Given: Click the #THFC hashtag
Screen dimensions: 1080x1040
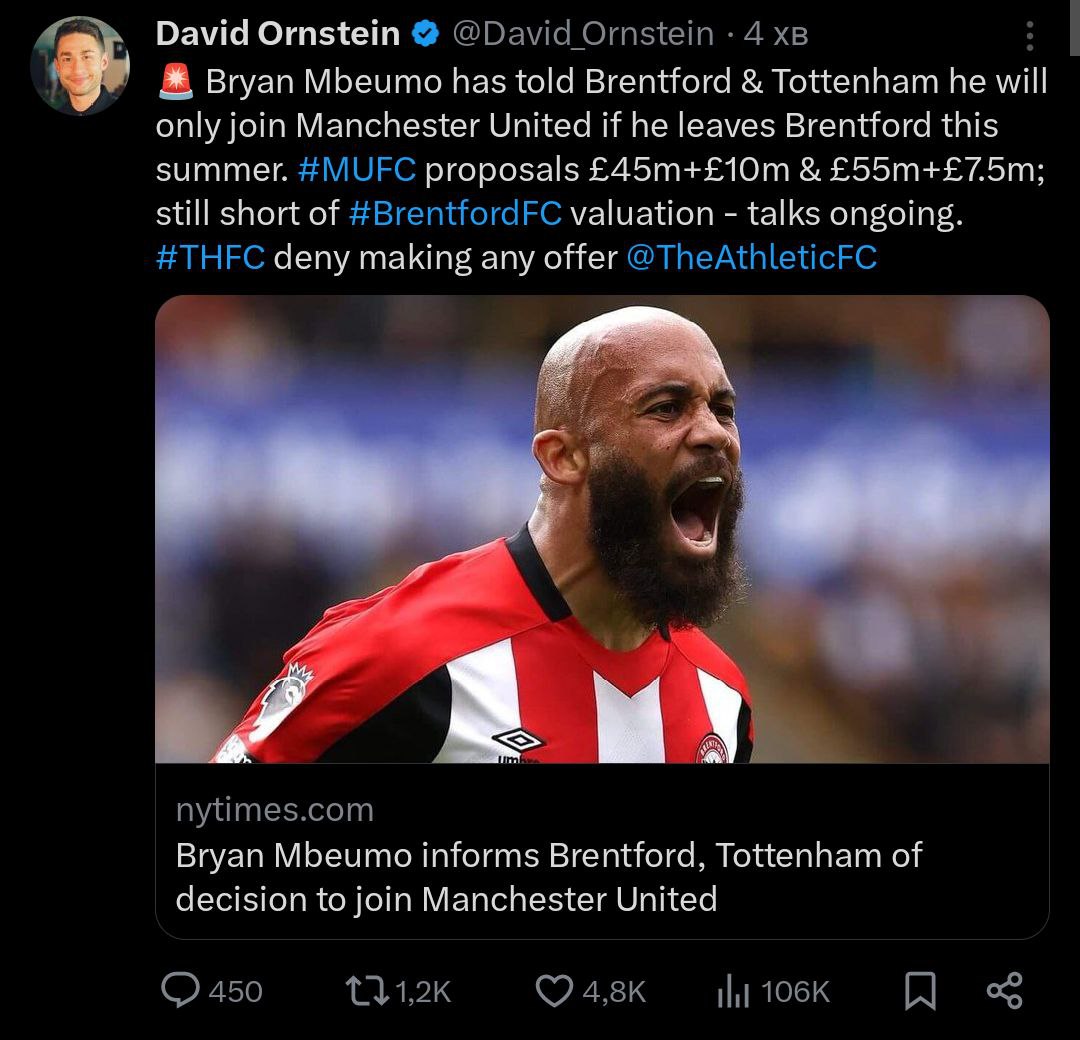Looking at the screenshot, I should (x=210, y=258).
